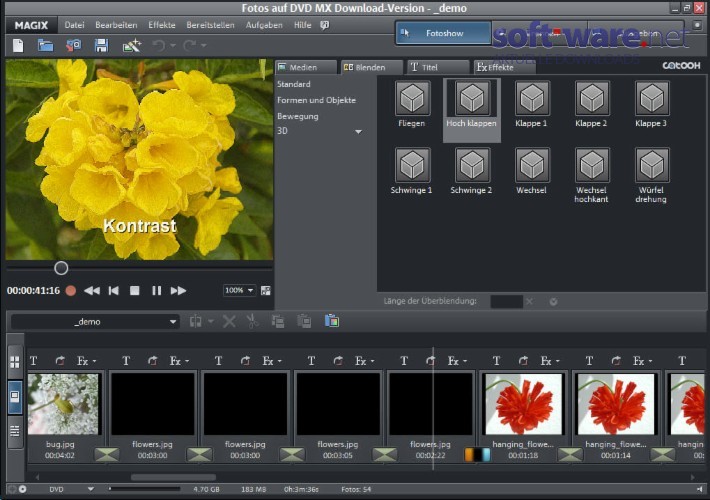Expand the 3D category arrow
710x500 pixels.
point(358,132)
